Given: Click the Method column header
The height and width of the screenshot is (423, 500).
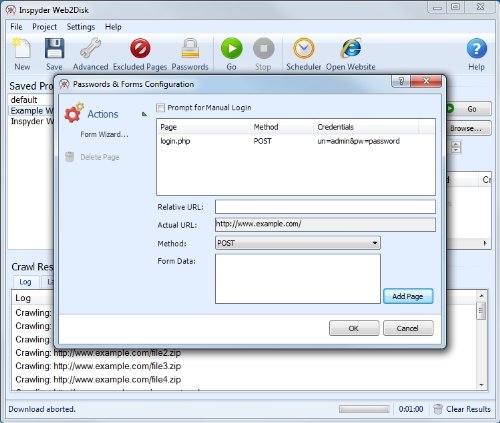Looking at the screenshot, I should [x=282, y=127].
